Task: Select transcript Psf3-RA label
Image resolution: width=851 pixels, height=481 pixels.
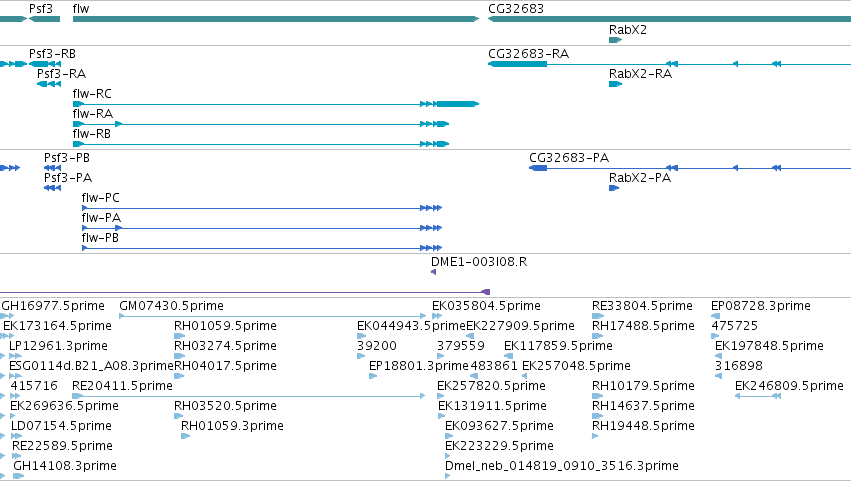Action: tap(61, 74)
